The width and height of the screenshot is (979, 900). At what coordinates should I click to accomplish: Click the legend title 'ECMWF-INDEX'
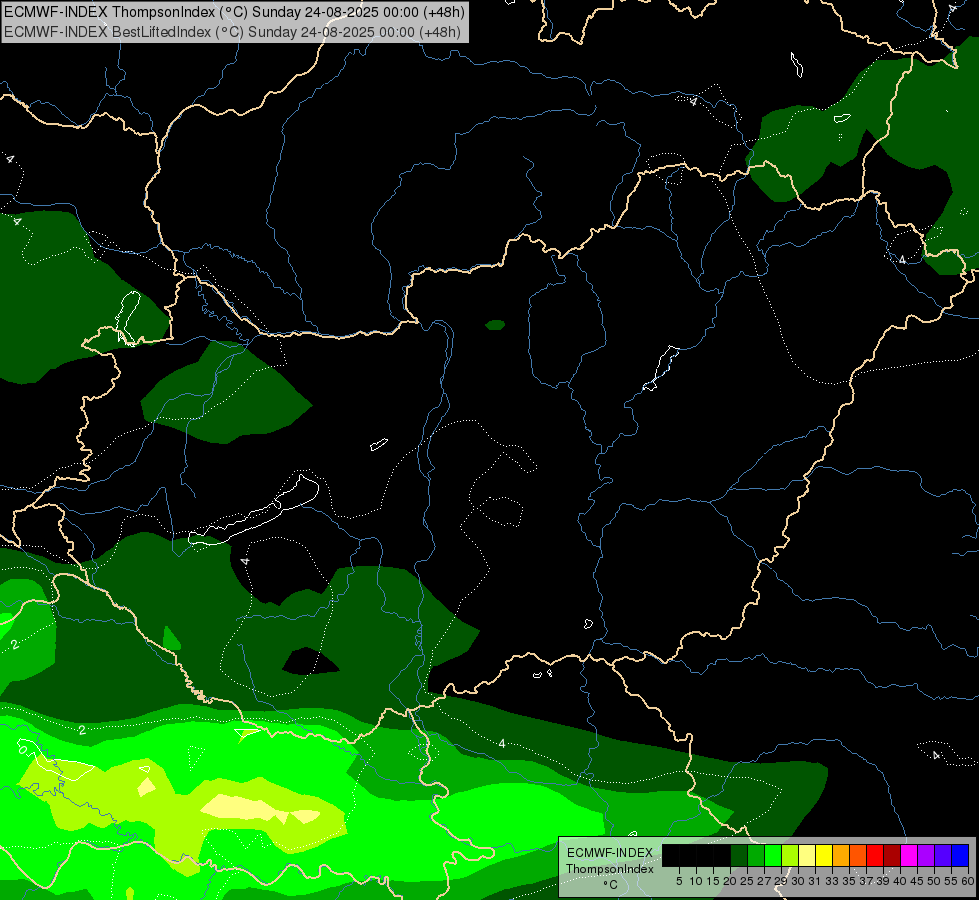pos(610,853)
